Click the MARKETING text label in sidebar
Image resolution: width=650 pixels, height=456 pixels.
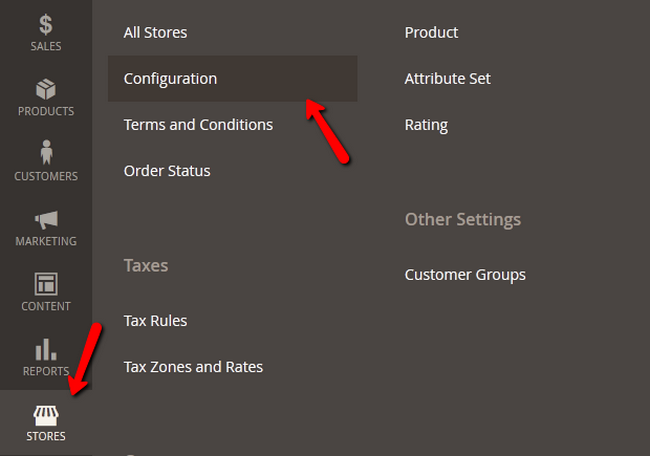[x=46, y=241]
